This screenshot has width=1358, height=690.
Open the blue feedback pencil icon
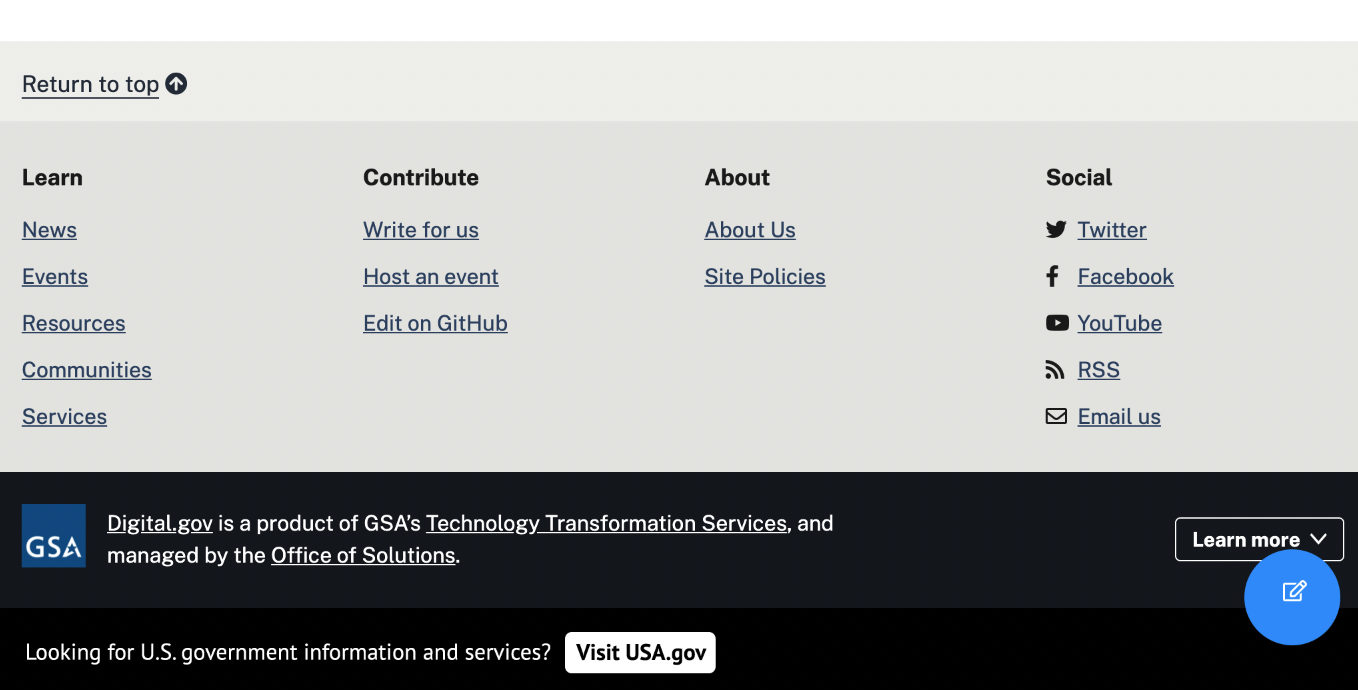[x=1292, y=597]
